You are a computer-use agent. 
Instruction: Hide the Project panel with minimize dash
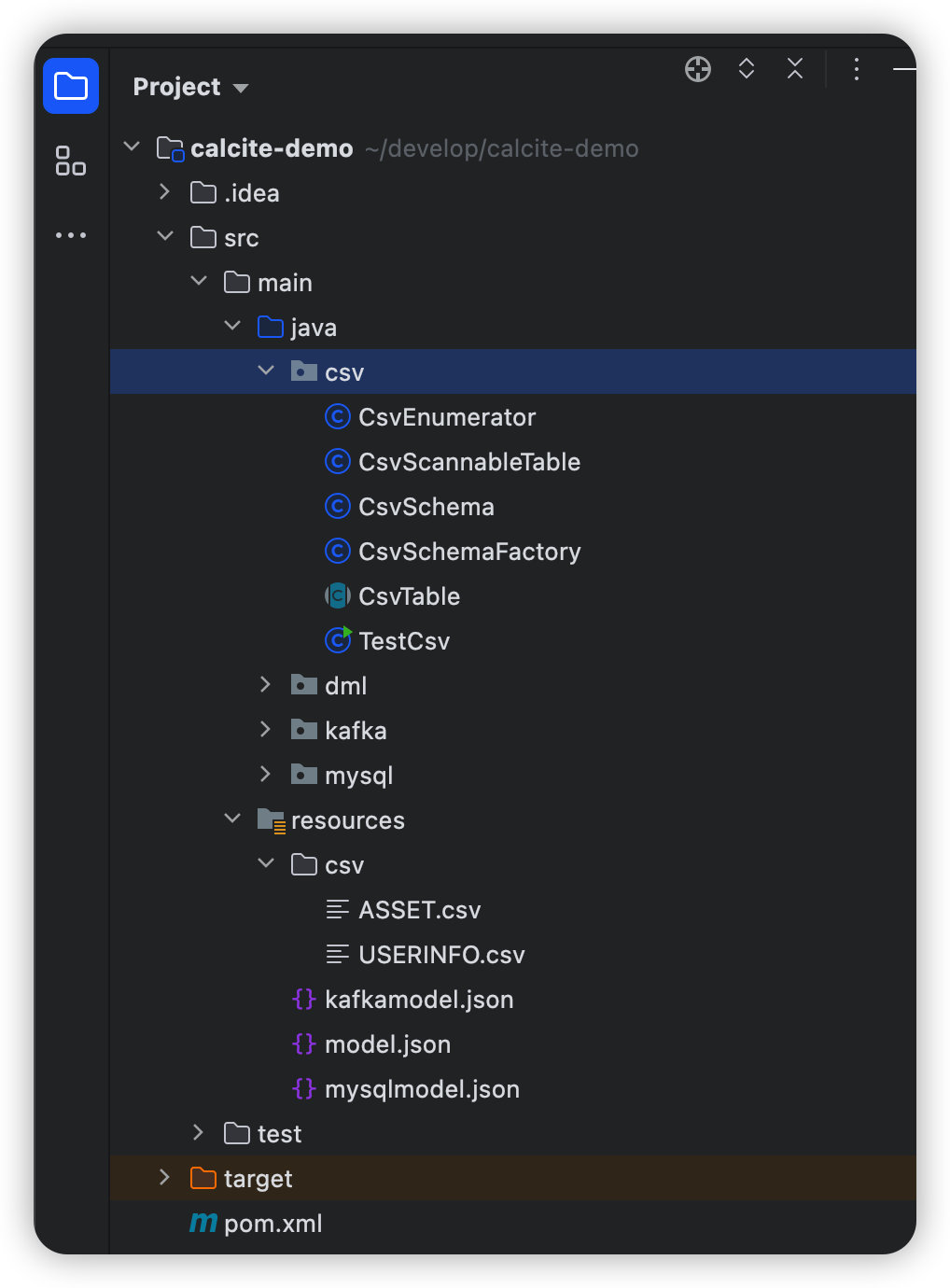pyautogui.click(x=903, y=69)
